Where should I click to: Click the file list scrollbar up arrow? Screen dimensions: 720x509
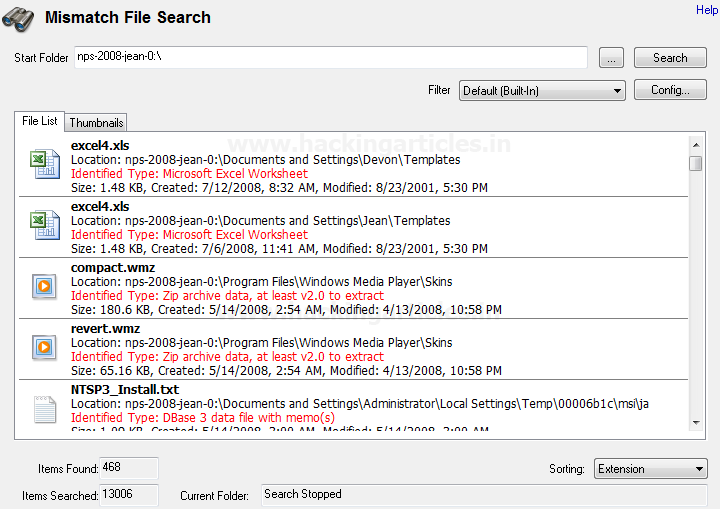pos(695,146)
